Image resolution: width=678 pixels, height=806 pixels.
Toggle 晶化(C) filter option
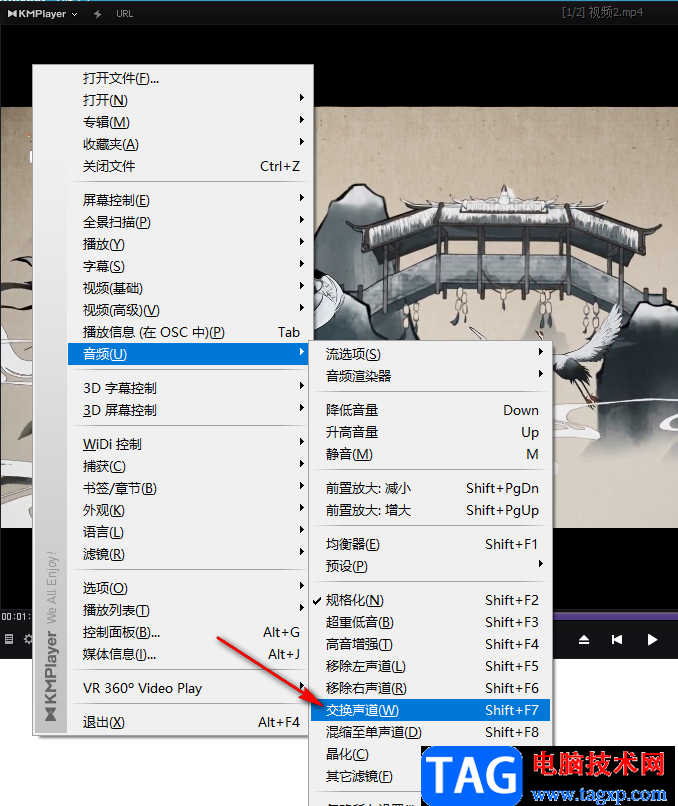367,755
